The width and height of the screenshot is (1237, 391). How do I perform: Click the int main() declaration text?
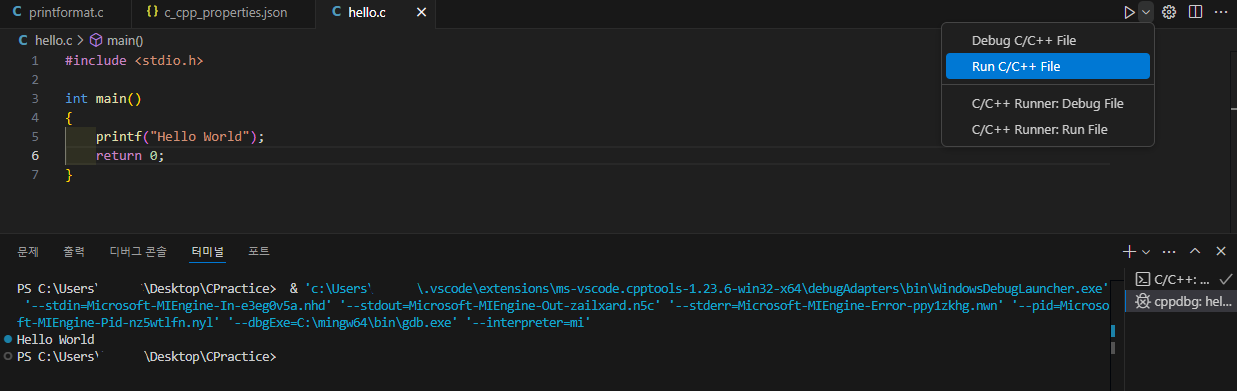(x=103, y=99)
